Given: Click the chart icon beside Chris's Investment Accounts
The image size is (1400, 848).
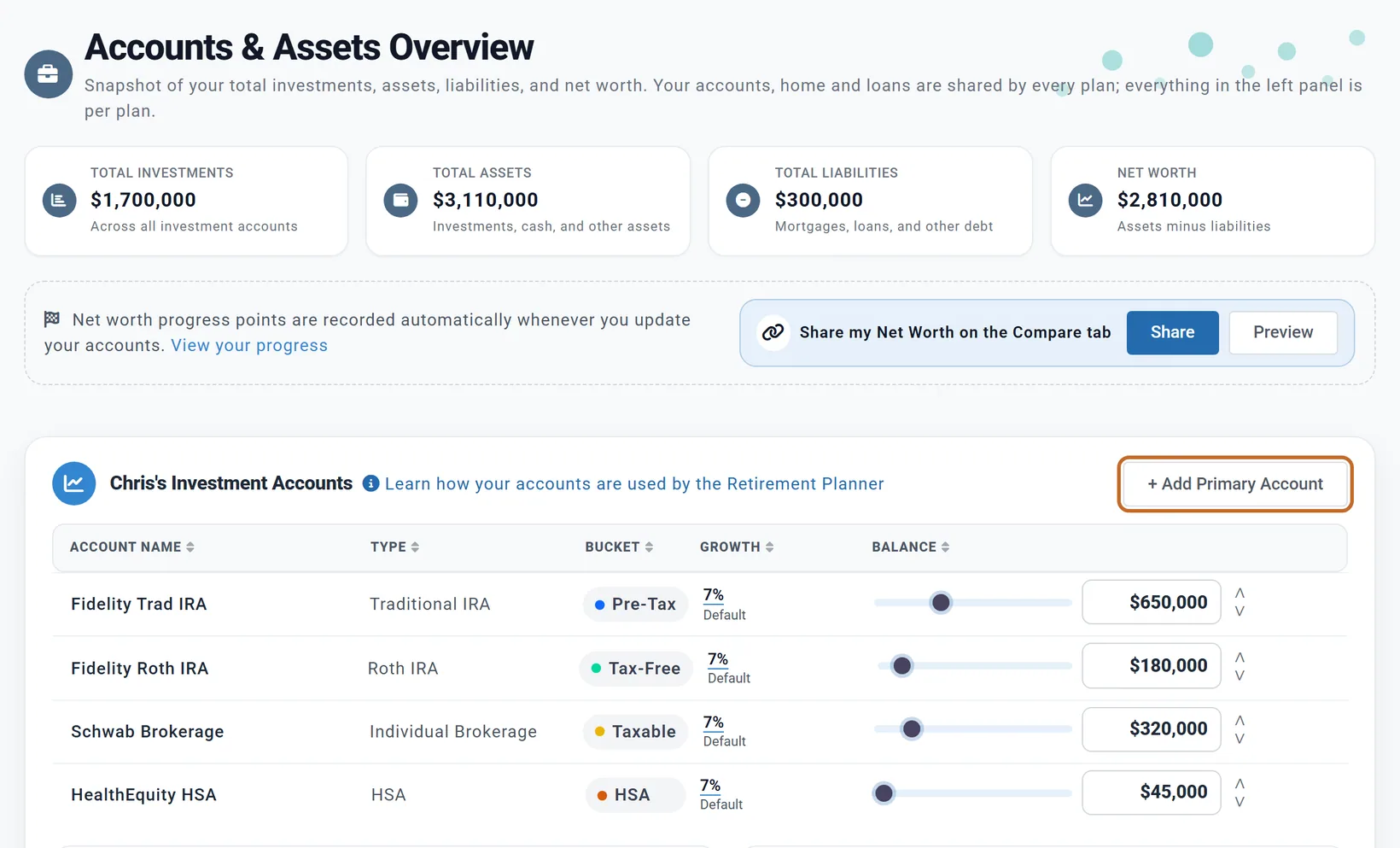Looking at the screenshot, I should point(74,483).
